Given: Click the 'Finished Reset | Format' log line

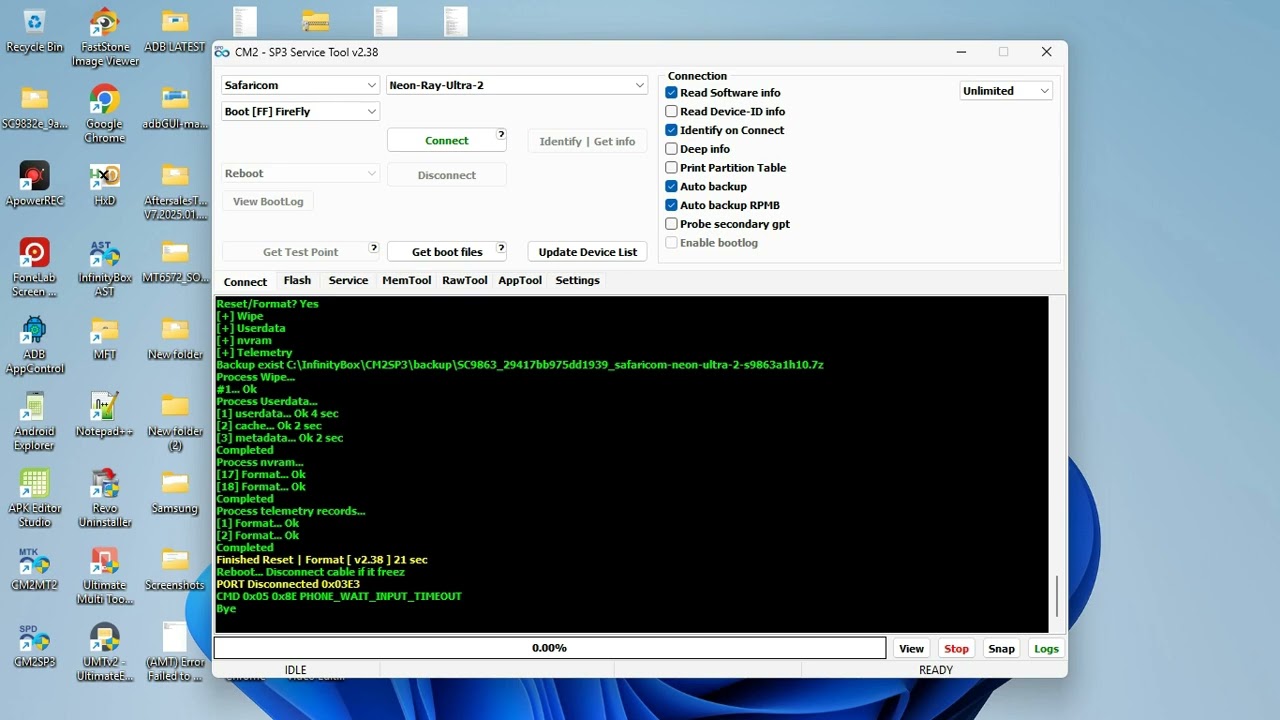Looking at the screenshot, I should point(322,560).
